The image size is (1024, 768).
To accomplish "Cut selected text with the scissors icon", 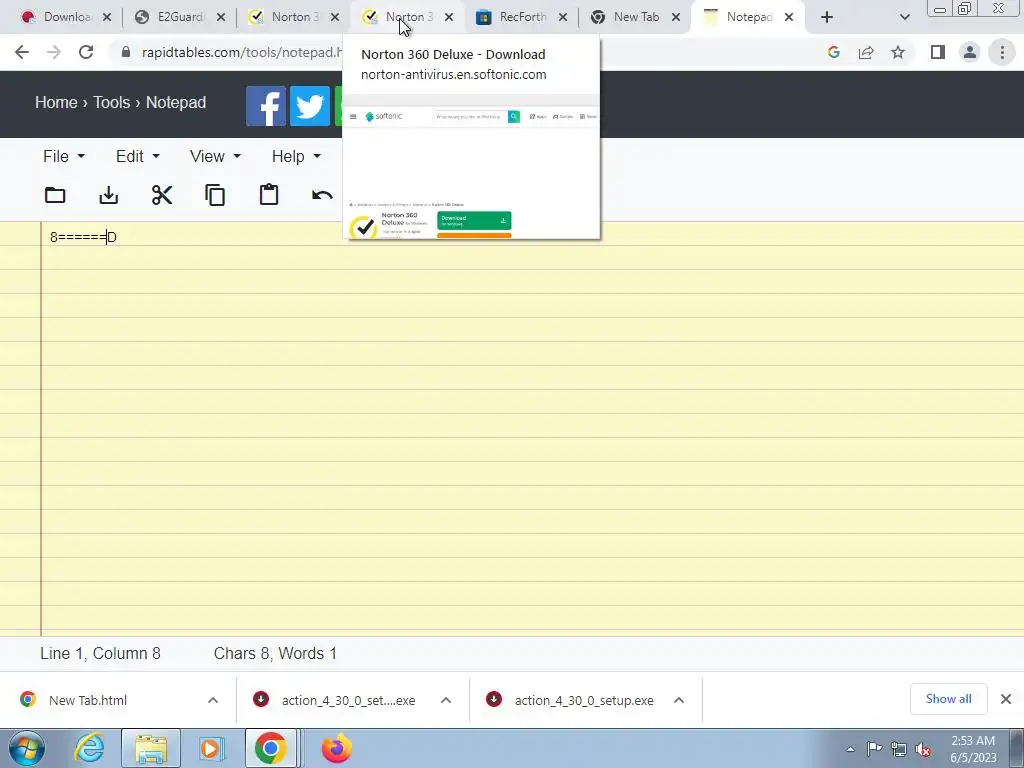I will [162, 195].
